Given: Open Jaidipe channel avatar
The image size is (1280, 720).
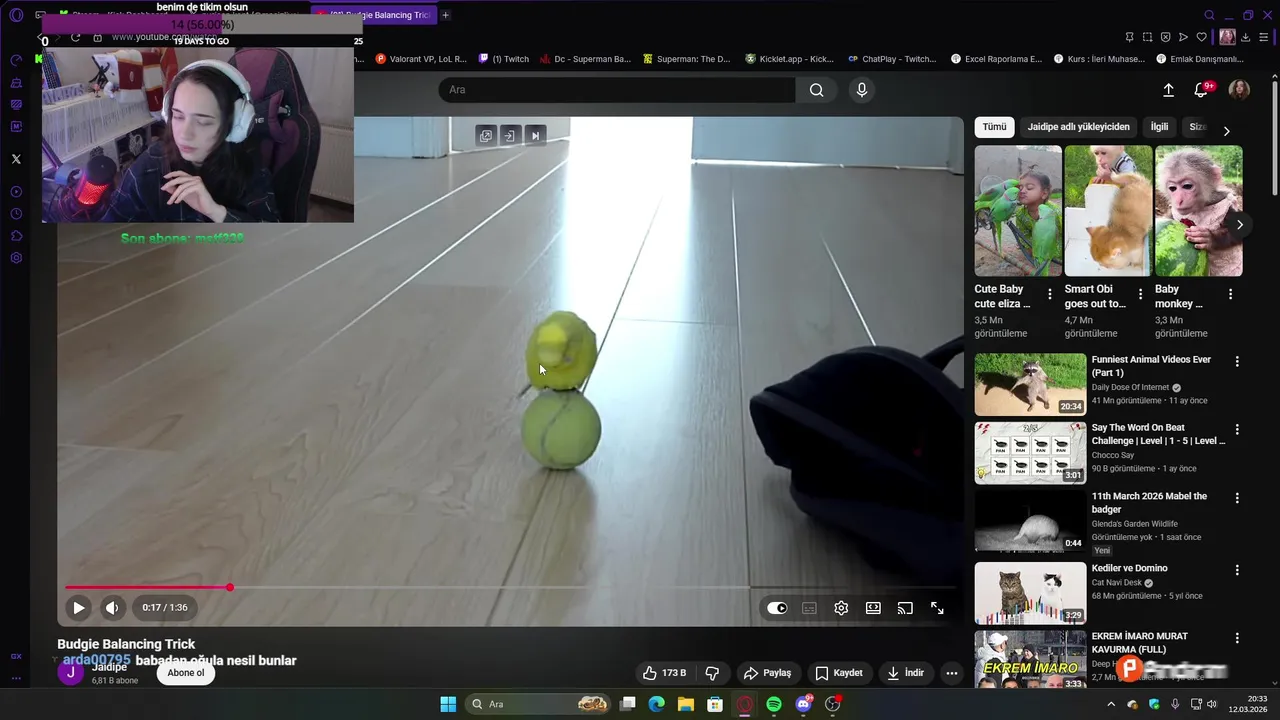Looking at the screenshot, I should pos(70,673).
